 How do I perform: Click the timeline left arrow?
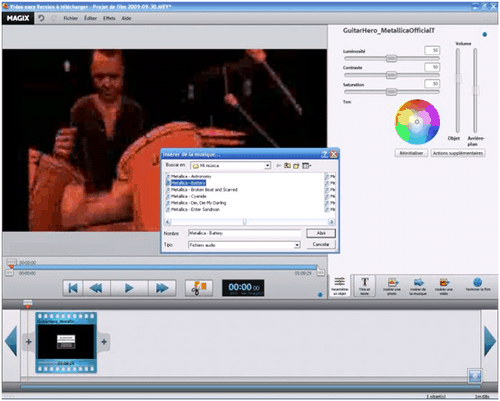pos(11,341)
